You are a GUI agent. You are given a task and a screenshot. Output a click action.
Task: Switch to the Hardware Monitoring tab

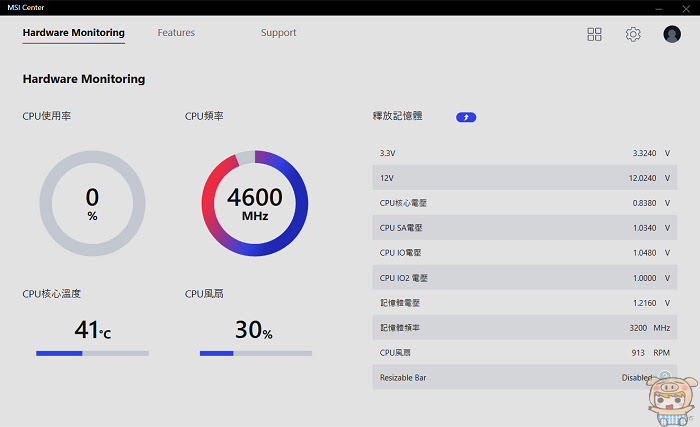pos(74,33)
